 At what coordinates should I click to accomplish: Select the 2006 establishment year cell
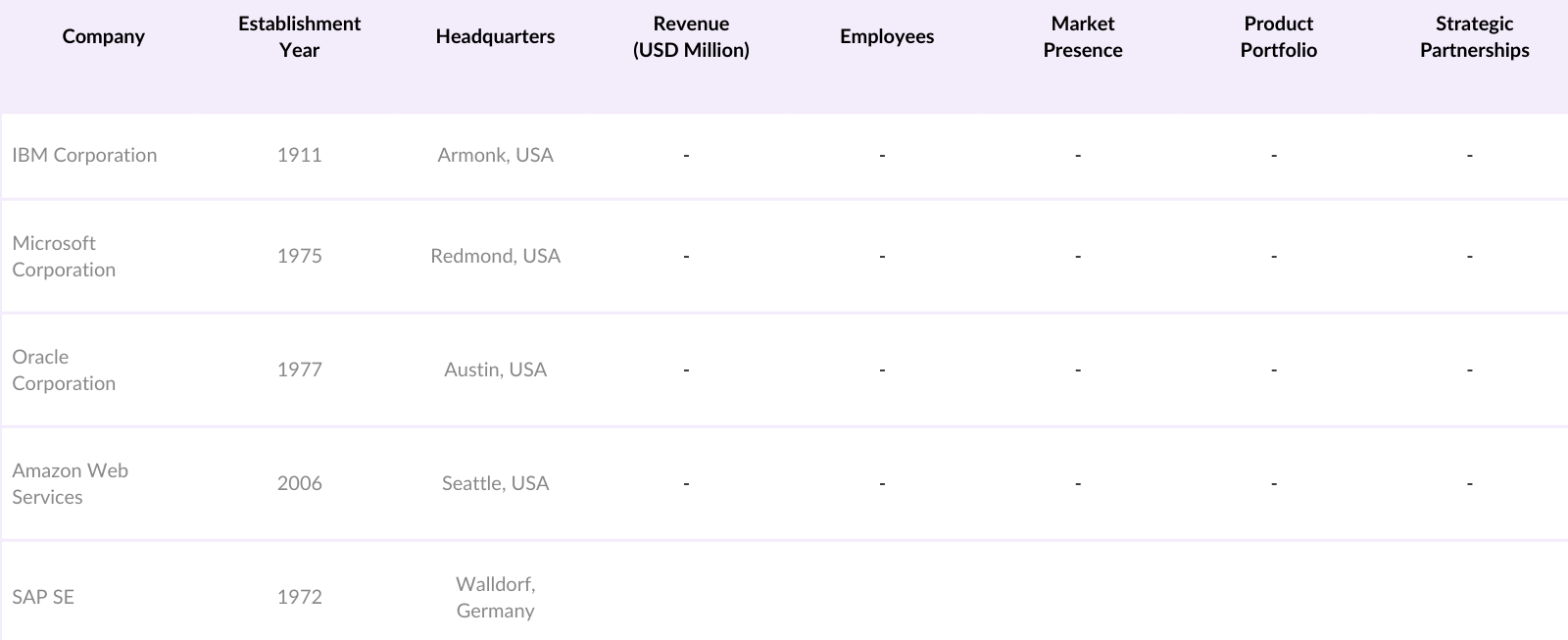(x=299, y=483)
